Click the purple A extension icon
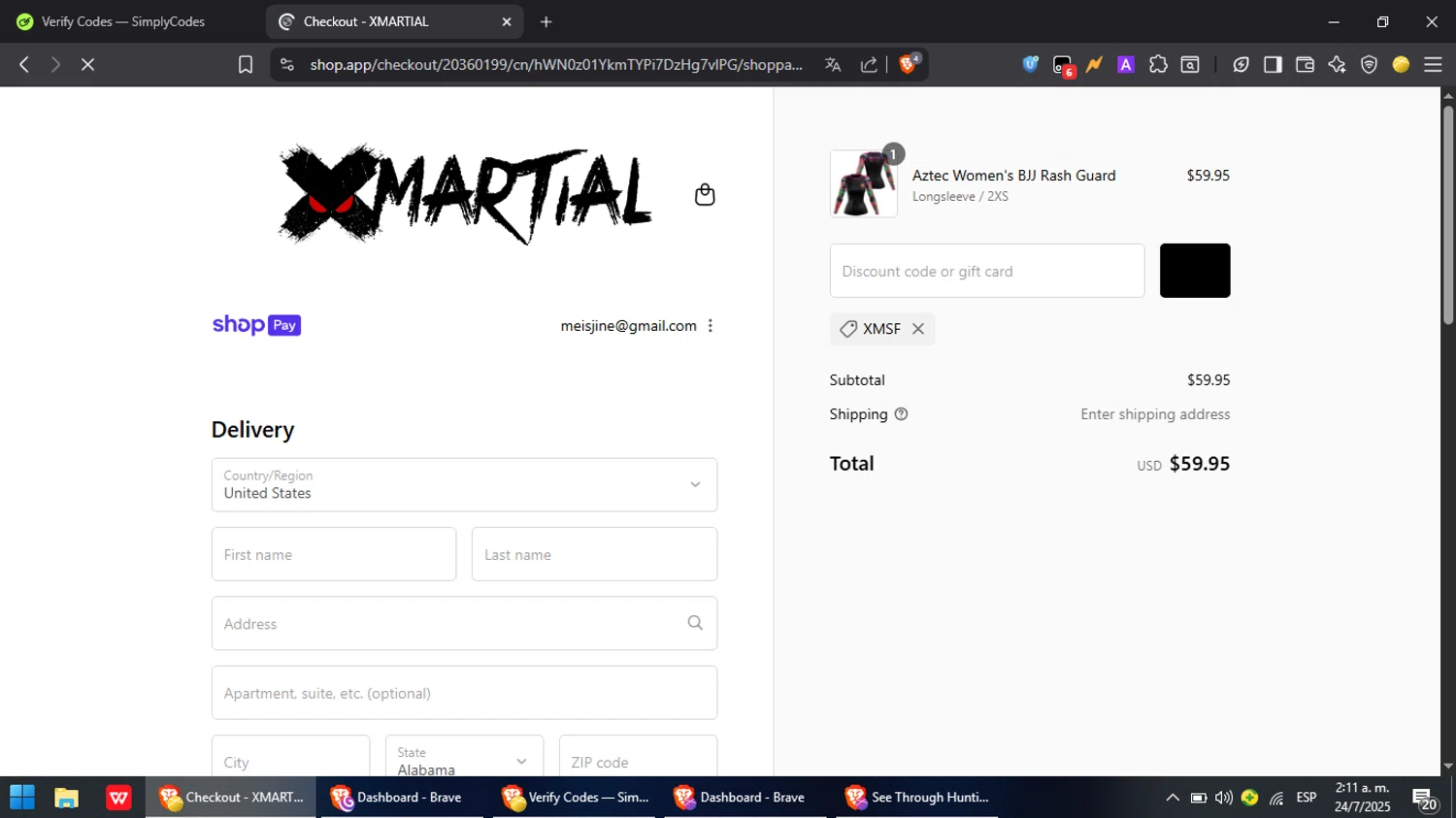Viewport: 1456px width, 818px height. (1126, 64)
